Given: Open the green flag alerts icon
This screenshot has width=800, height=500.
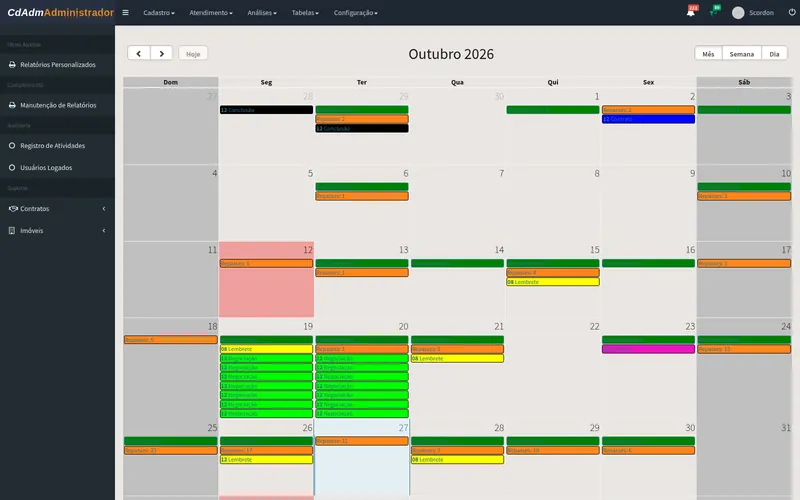Looking at the screenshot, I should click(713, 13).
